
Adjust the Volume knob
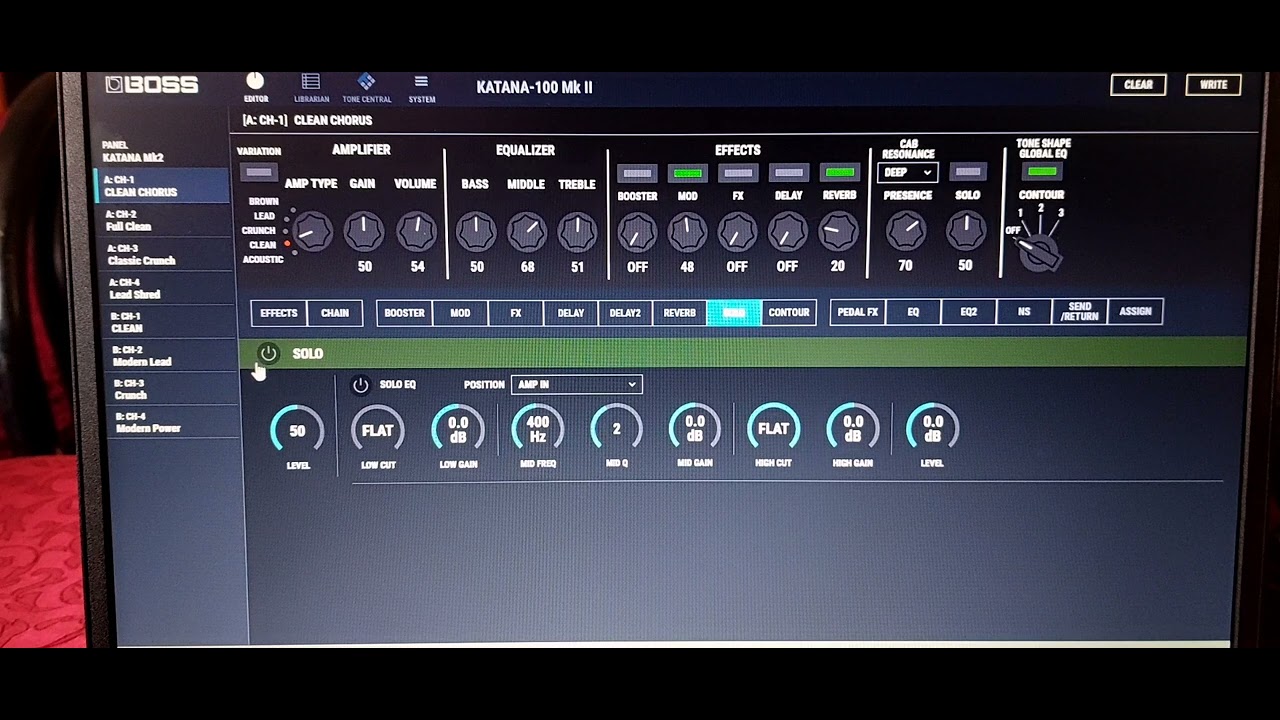(416, 232)
